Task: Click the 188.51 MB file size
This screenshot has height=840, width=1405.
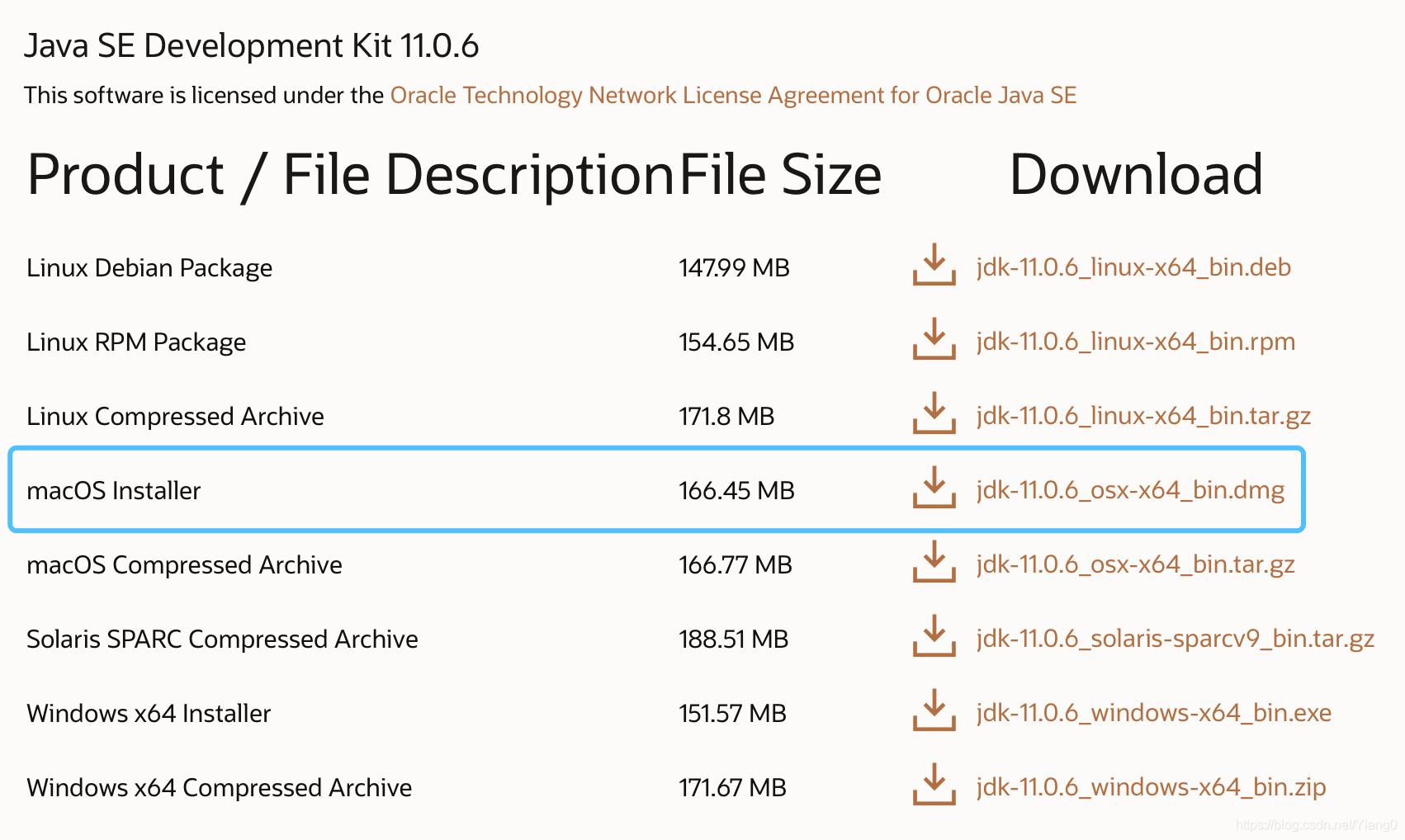Action: click(x=733, y=639)
